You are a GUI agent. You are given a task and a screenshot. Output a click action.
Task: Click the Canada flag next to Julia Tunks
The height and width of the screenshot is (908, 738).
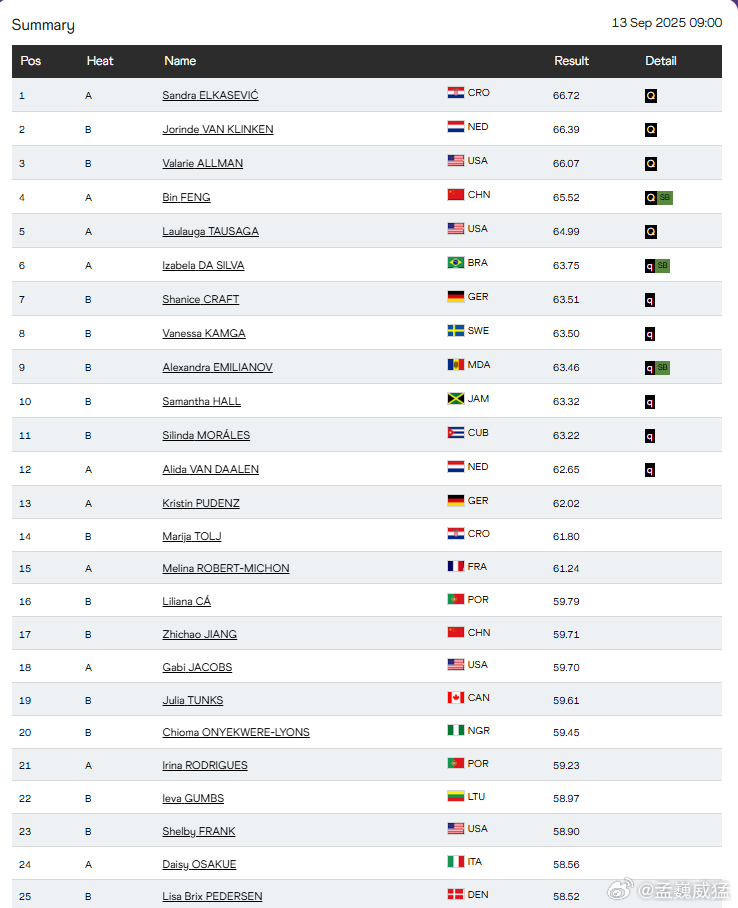click(x=455, y=698)
